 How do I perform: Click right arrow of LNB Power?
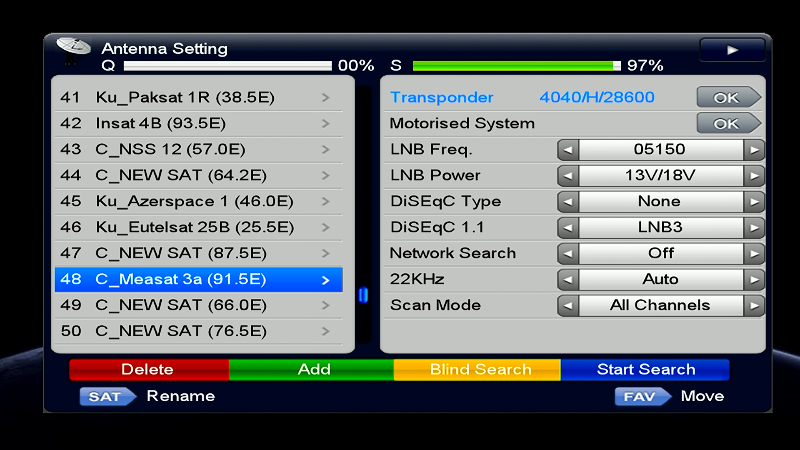(754, 176)
